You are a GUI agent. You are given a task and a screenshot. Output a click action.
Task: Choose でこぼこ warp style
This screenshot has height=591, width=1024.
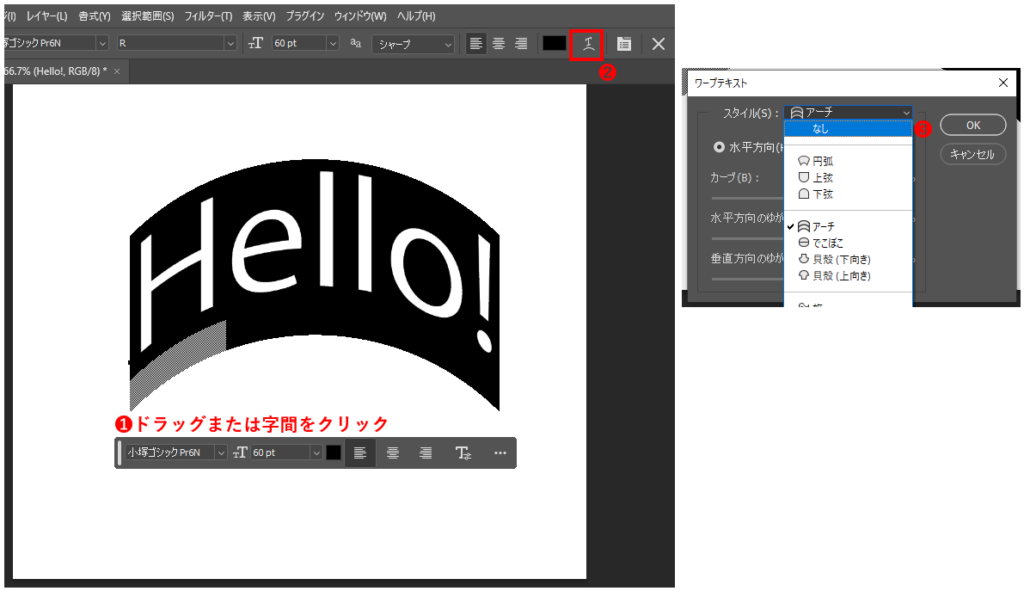click(848, 242)
